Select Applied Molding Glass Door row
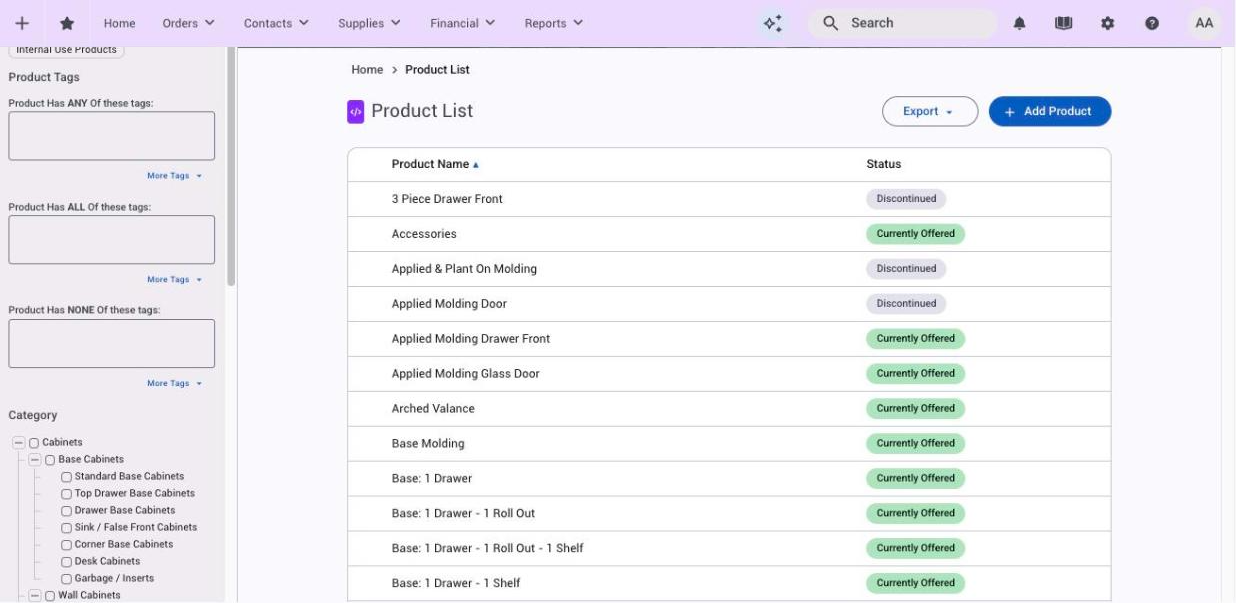The height and width of the screenshot is (603, 1236). coord(729,374)
